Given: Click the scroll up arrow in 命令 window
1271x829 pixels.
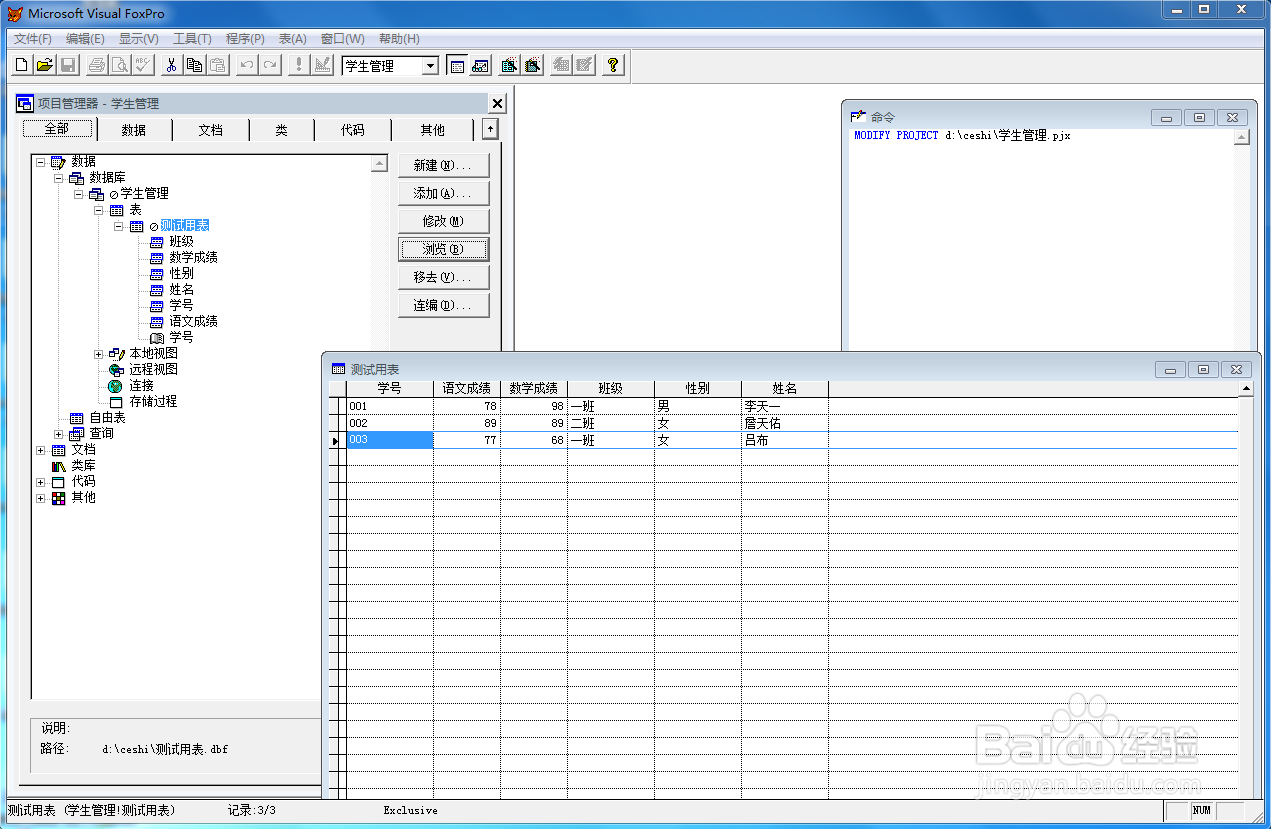Looking at the screenshot, I should 1241,138.
